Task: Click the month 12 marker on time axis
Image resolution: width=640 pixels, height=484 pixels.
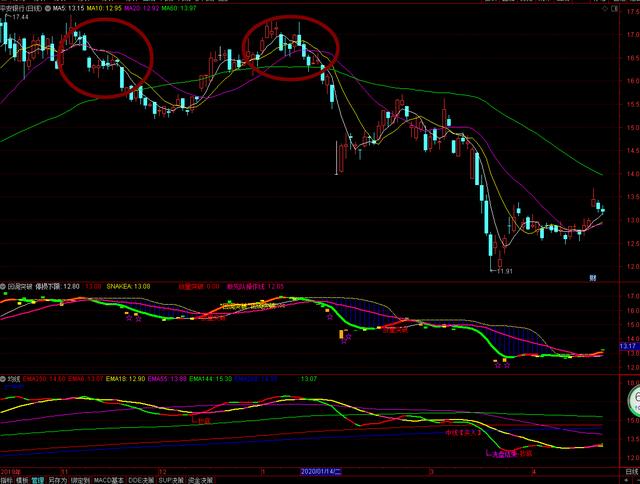Action: (162, 471)
